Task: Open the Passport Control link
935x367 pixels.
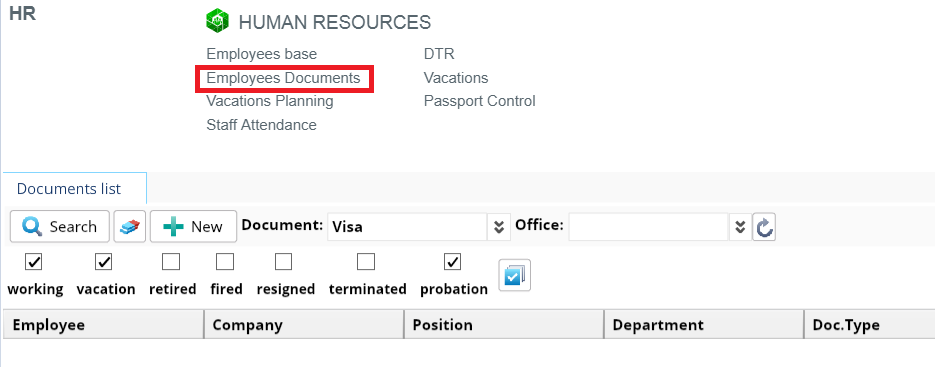Action: (x=479, y=101)
